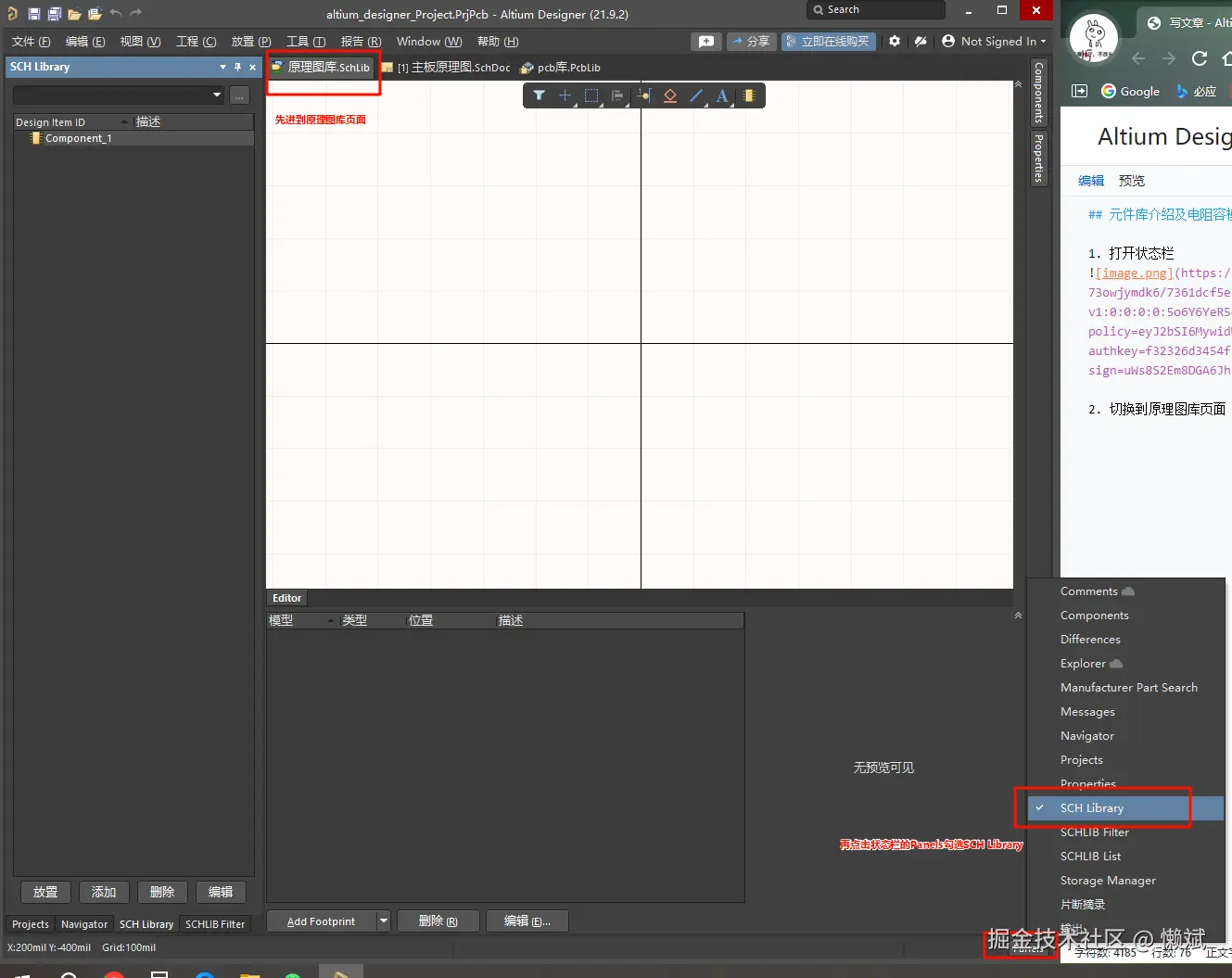
Task: Place a pin using the pin tool
Action: click(x=644, y=95)
